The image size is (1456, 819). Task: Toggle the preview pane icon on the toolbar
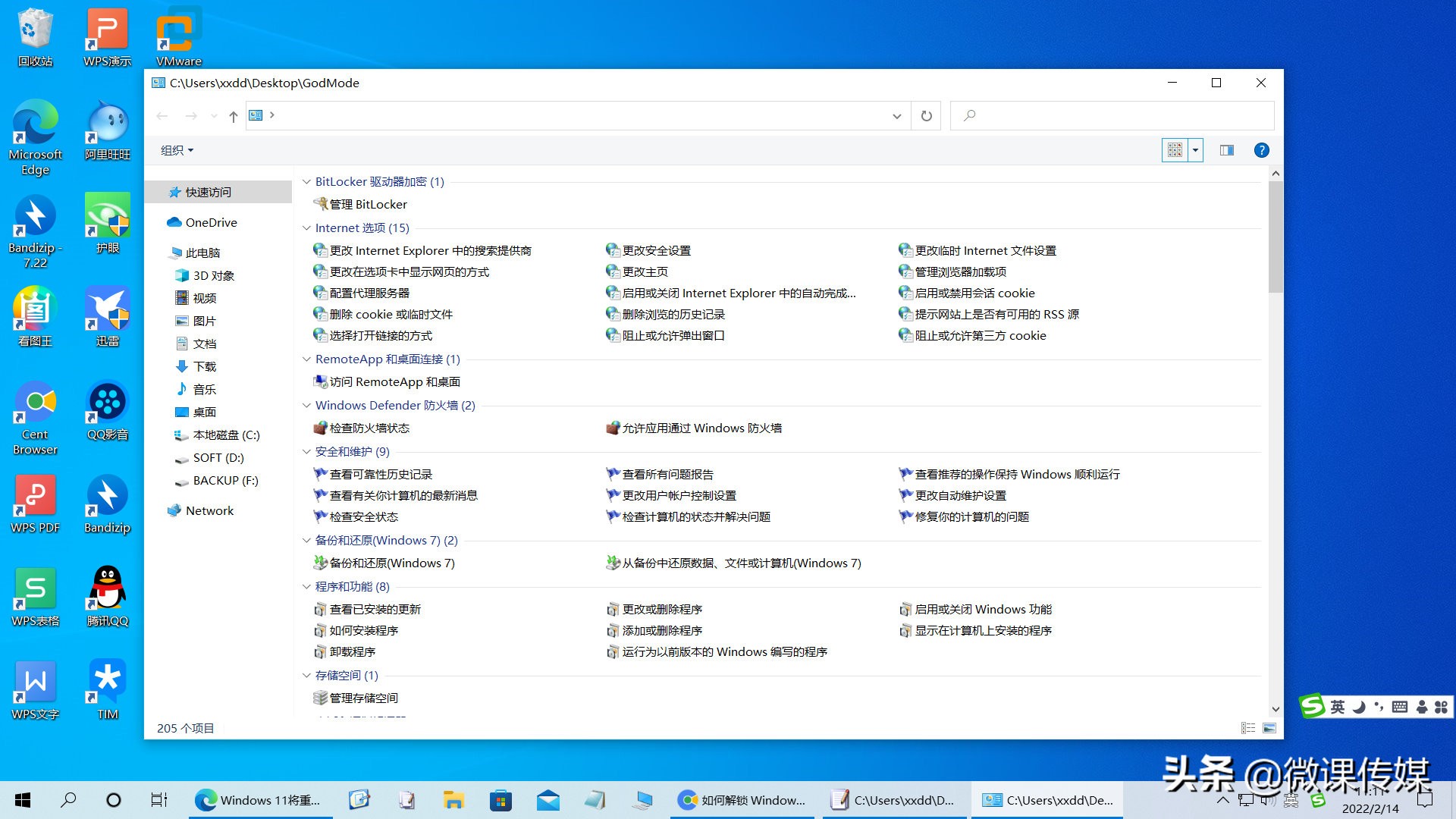[1226, 149]
